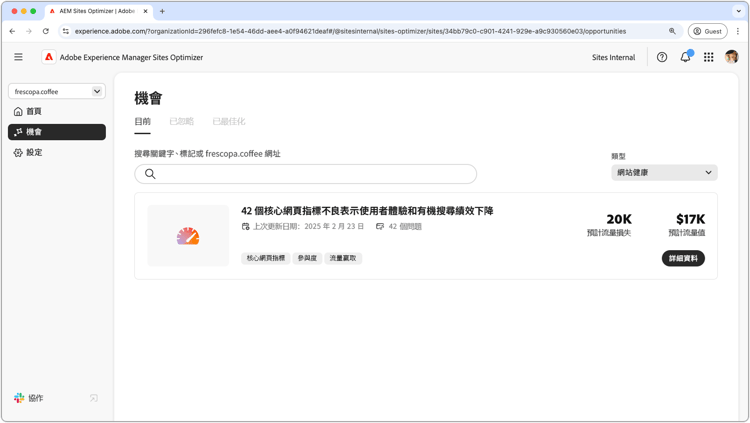This screenshot has width=750, height=423.
Task: Click the Sites Internal organization label
Action: [613, 57]
